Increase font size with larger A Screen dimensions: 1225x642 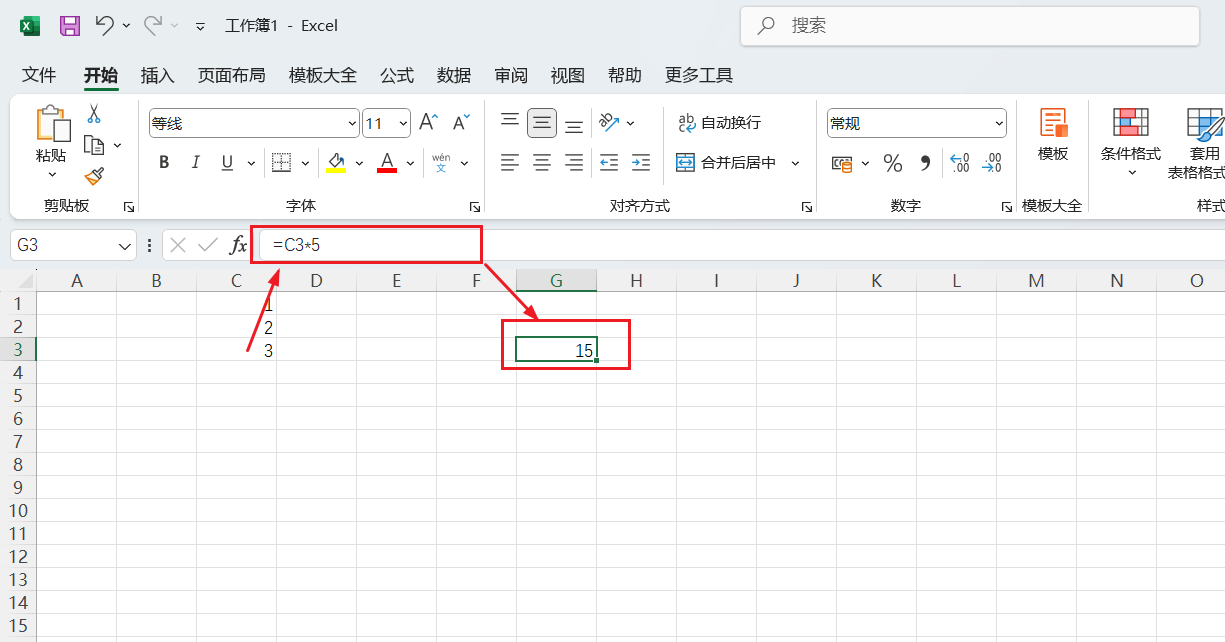click(428, 123)
